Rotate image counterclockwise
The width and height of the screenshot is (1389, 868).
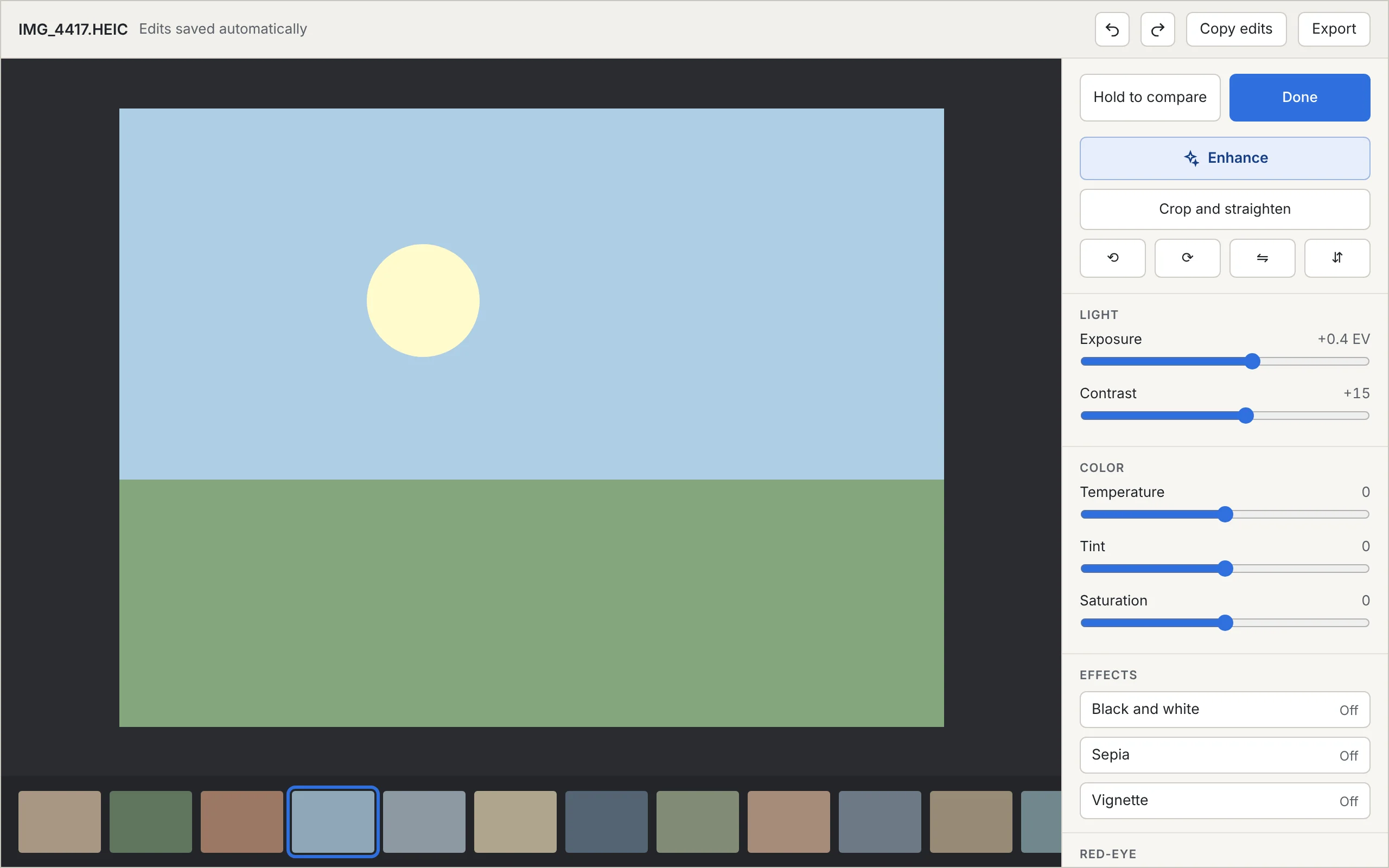pos(1112,258)
